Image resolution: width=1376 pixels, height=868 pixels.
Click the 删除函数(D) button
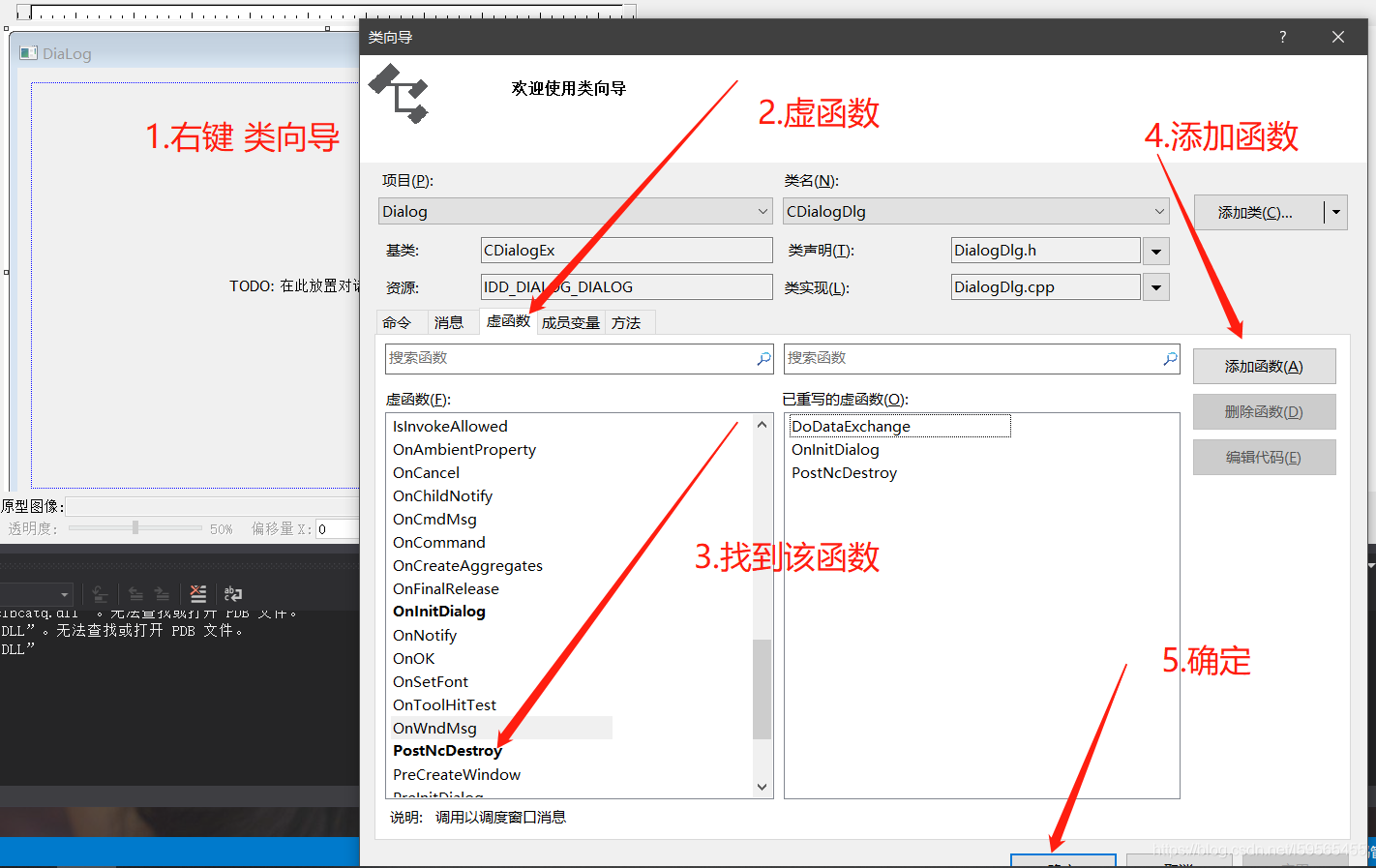pyautogui.click(x=1264, y=411)
